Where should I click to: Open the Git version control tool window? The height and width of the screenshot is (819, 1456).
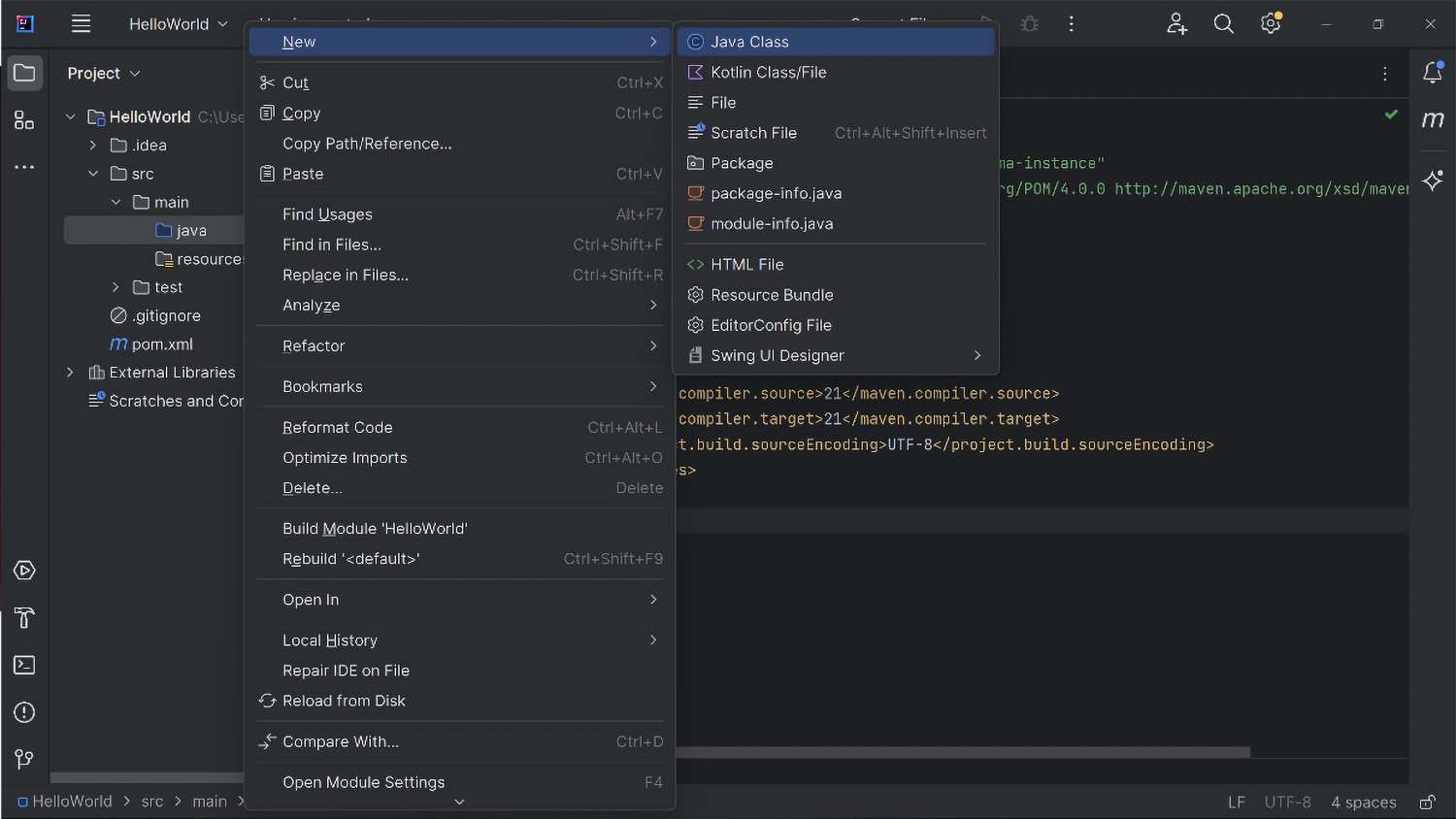coord(24,759)
